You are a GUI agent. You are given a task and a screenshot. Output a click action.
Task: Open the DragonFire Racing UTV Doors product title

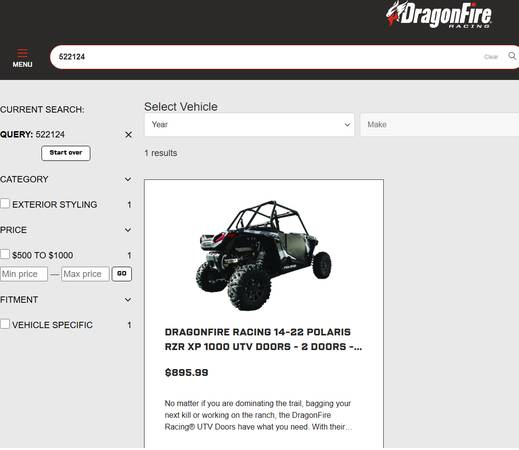(x=263, y=339)
